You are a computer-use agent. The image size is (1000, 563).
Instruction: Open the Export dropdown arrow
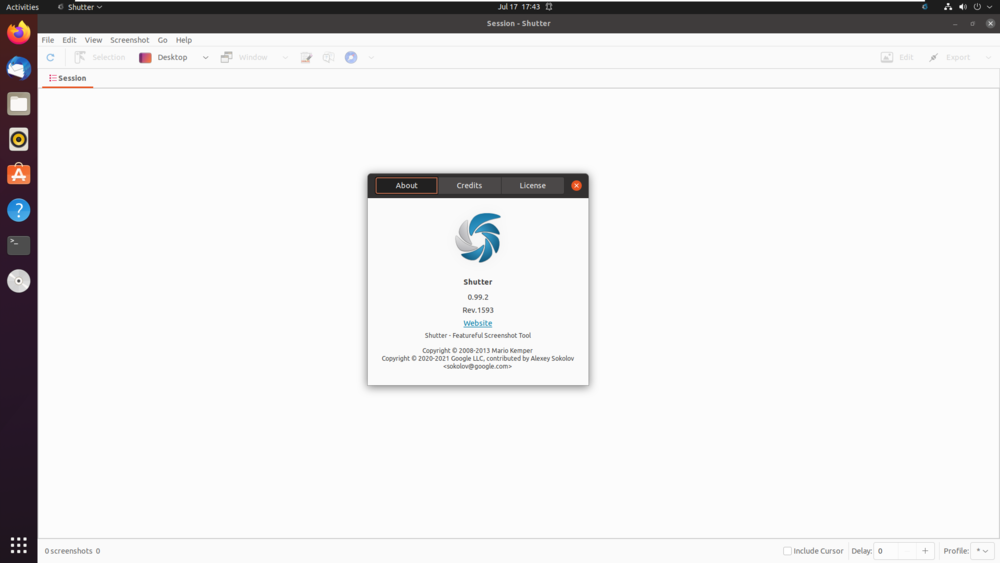pos(989,57)
